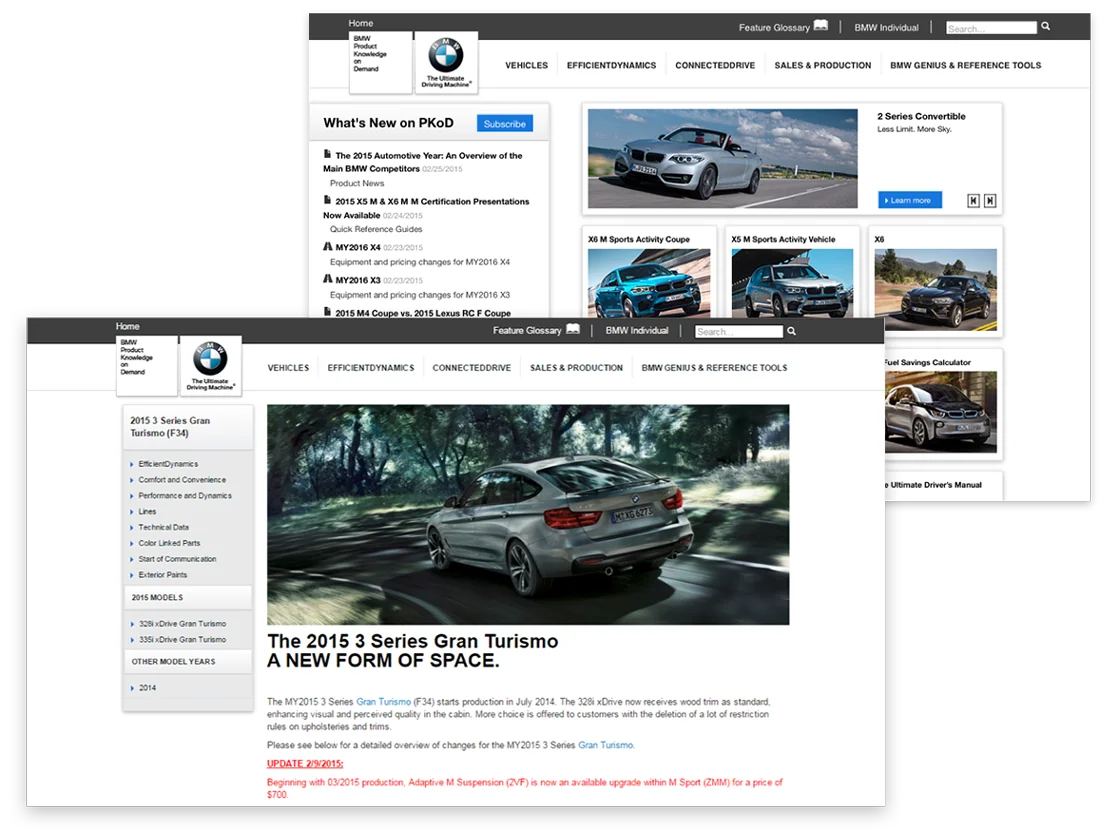This screenshot has height=832, width=1100.
Task: Click the Subscribe button
Action: [x=505, y=123]
